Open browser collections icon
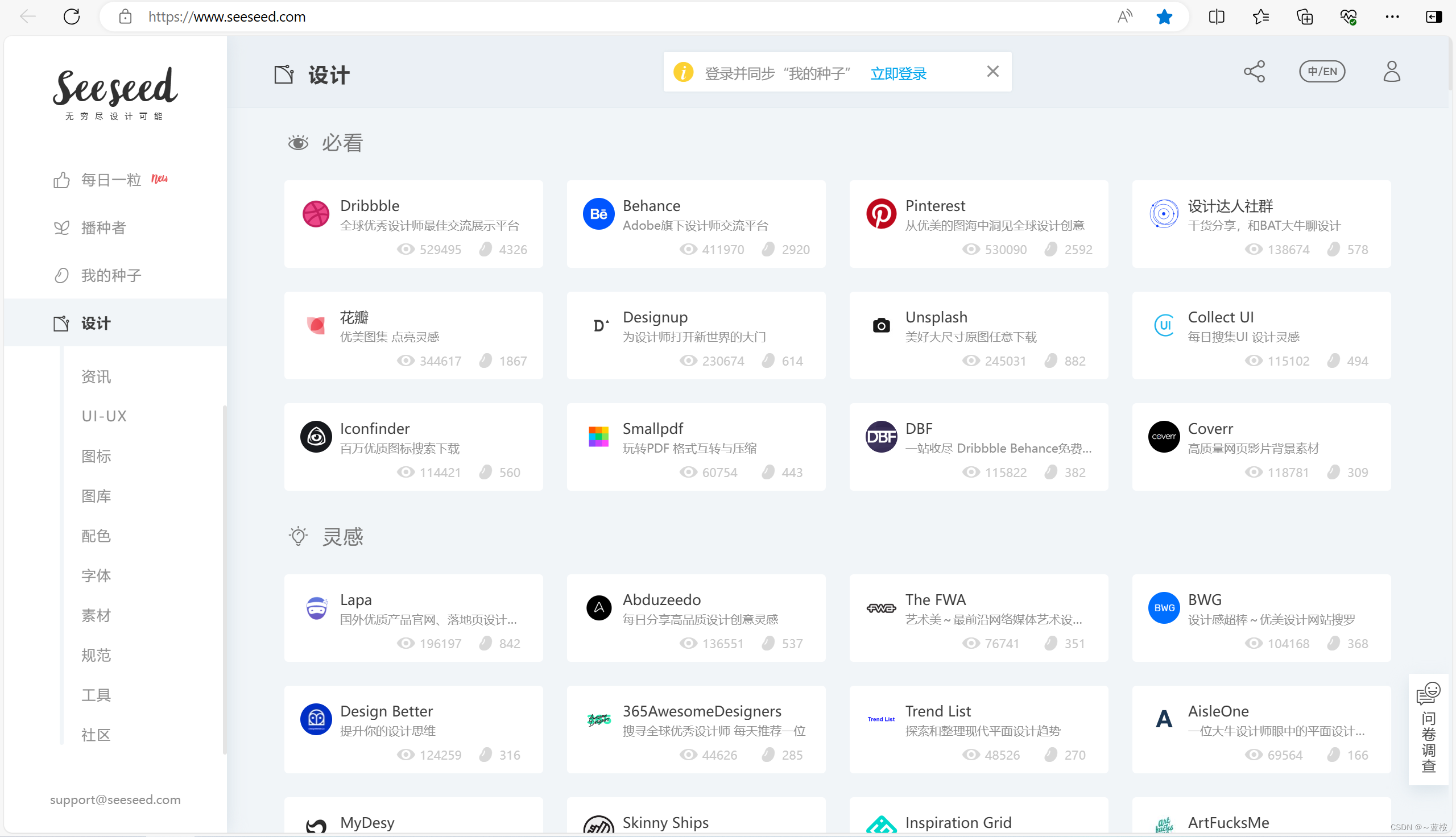This screenshot has width=1456, height=837. [x=1304, y=16]
